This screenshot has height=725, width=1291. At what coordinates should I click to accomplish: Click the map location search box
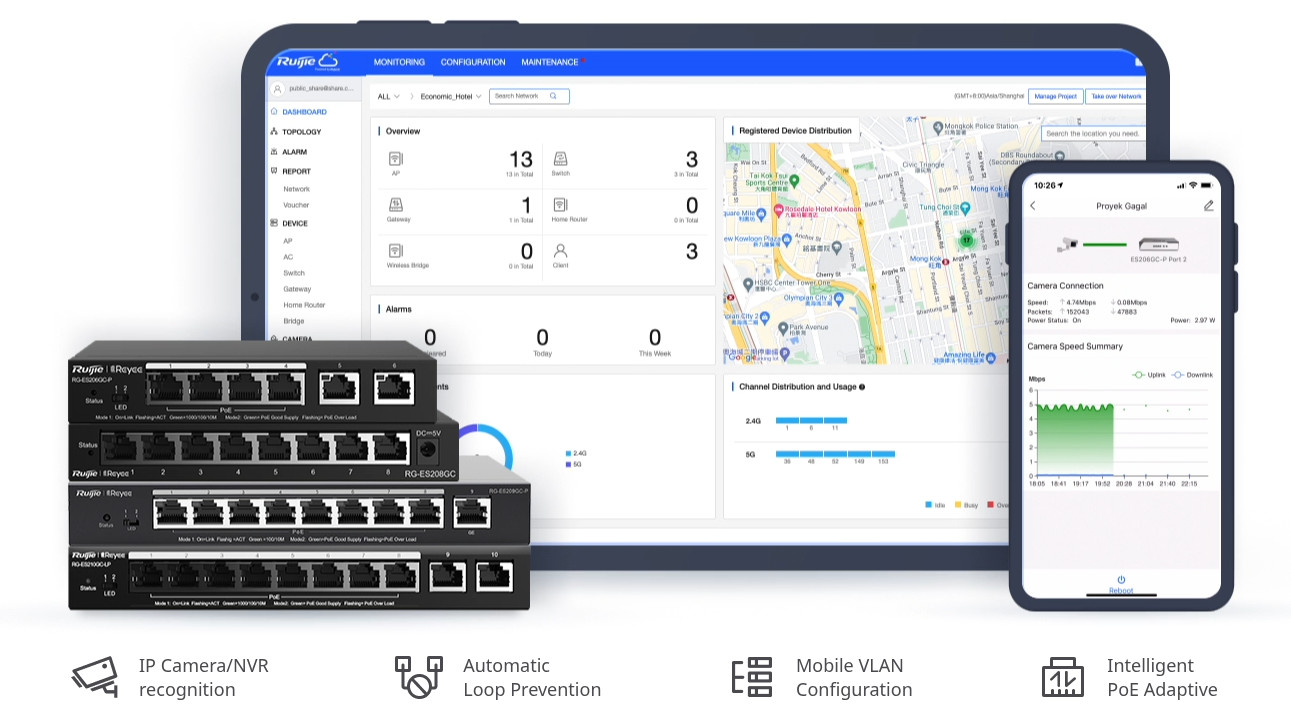pyautogui.click(x=1092, y=133)
